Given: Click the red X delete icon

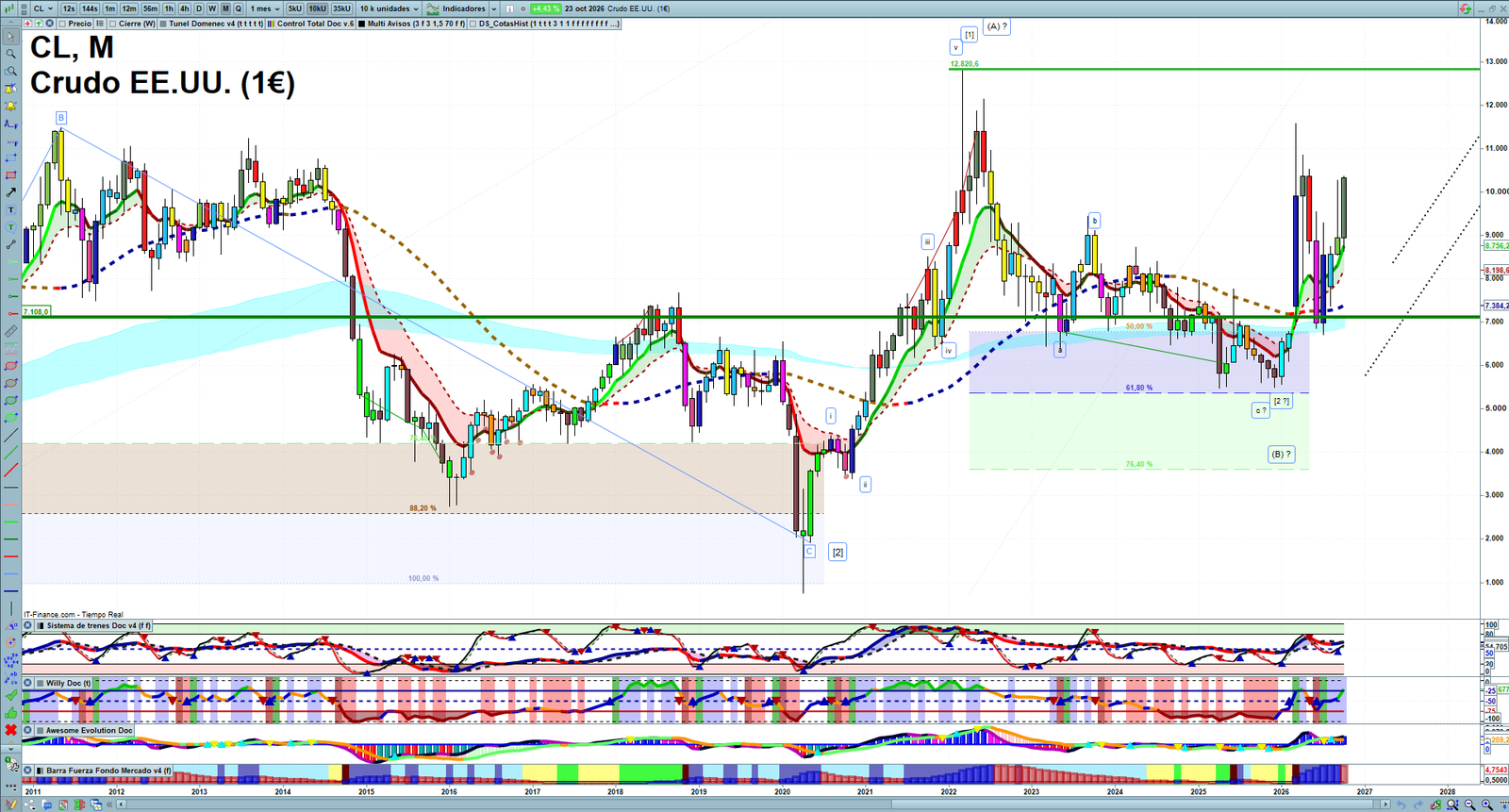Looking at the screenshot, I should click(11, 730).
